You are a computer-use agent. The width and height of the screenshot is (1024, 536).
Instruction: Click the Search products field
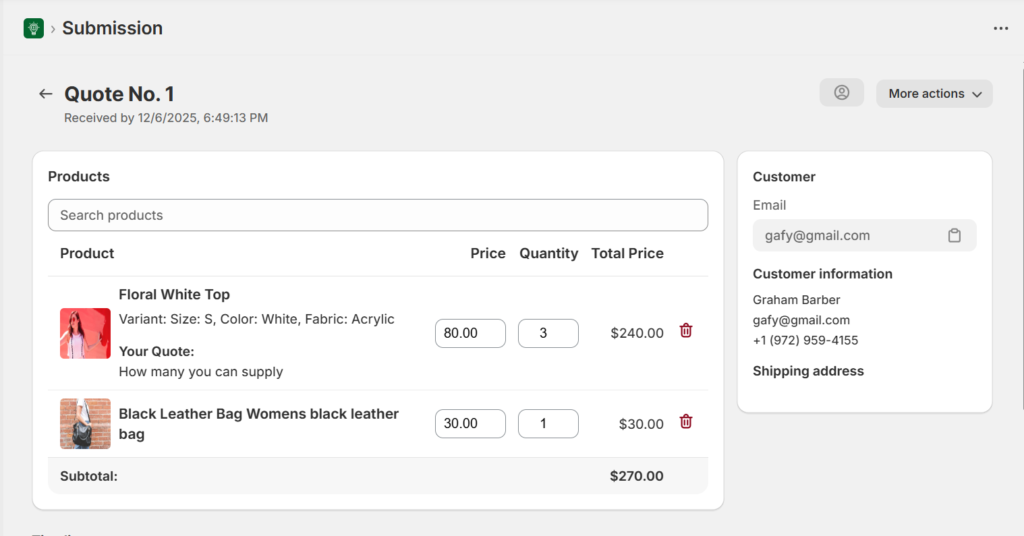[x=378, y=215]
